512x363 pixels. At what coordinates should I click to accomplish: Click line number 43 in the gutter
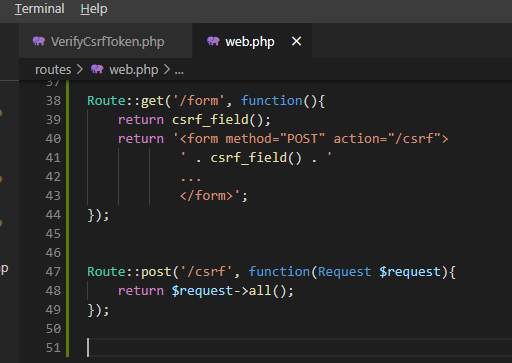tap(53, 196)
